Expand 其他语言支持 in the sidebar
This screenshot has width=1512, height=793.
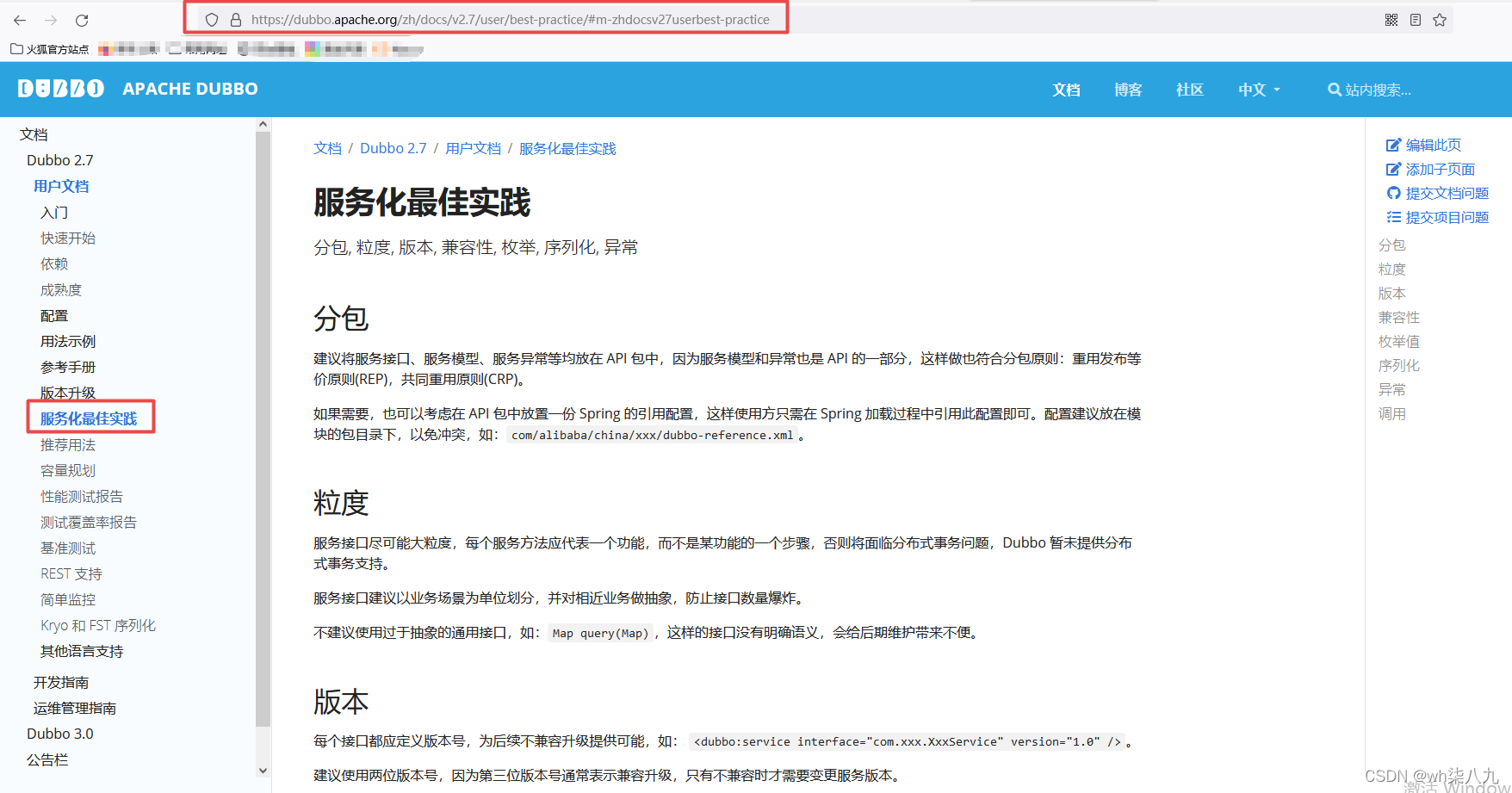[x=82, y=651]
